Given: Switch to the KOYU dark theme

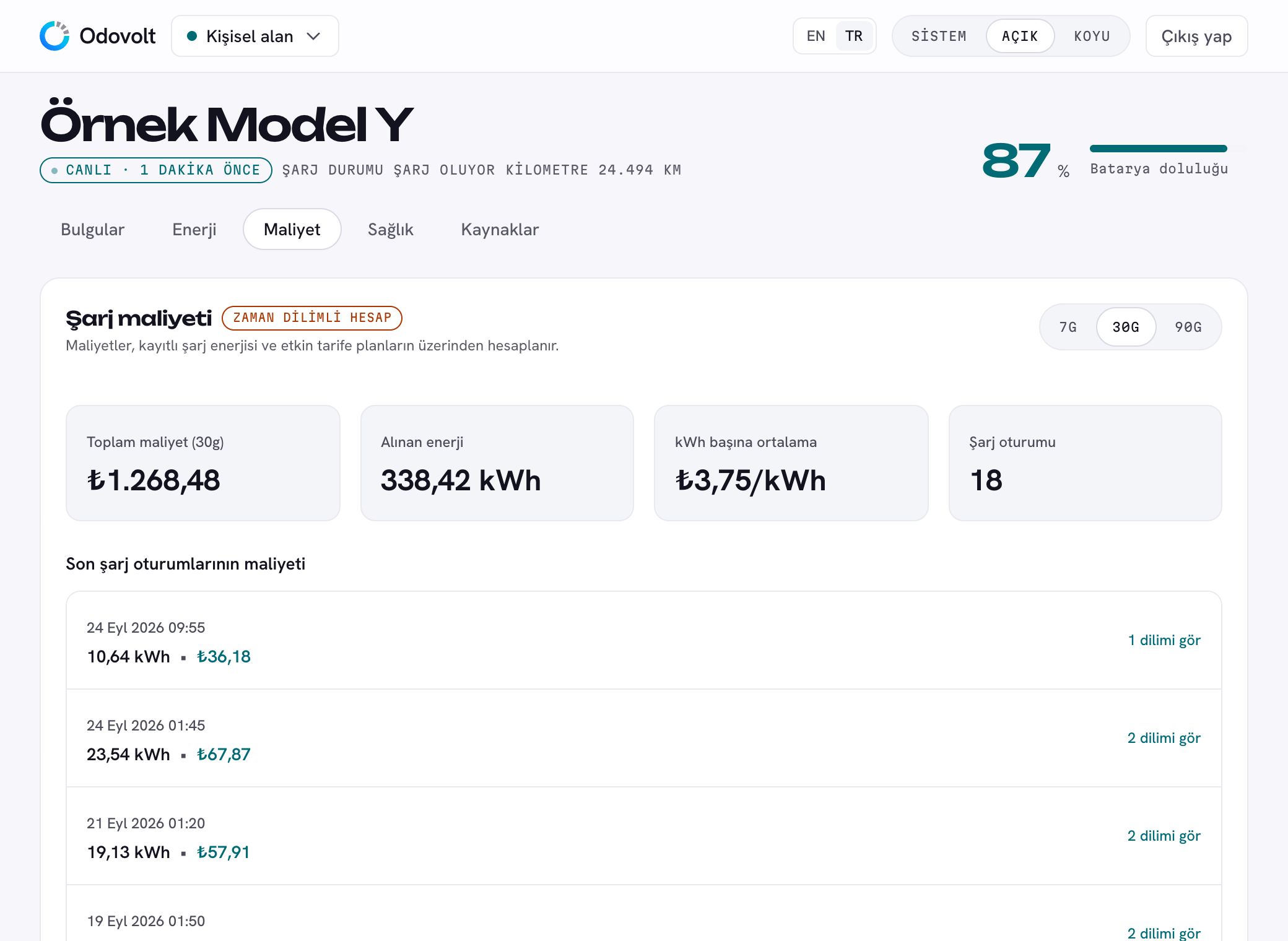Looking at the screenshot, I should [x=1092, y=36].
